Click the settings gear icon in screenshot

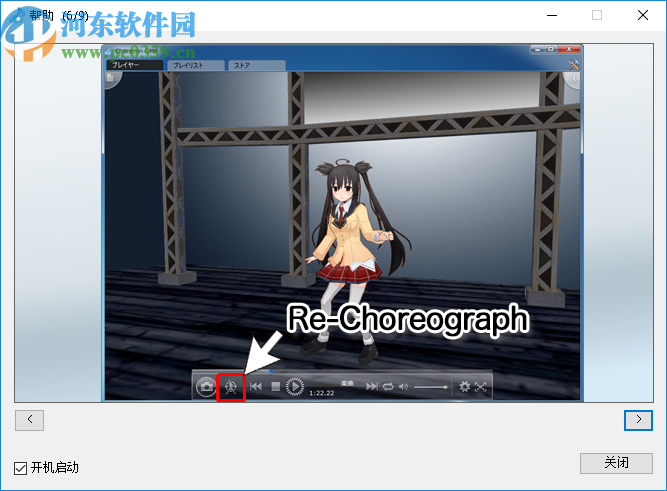465,386
